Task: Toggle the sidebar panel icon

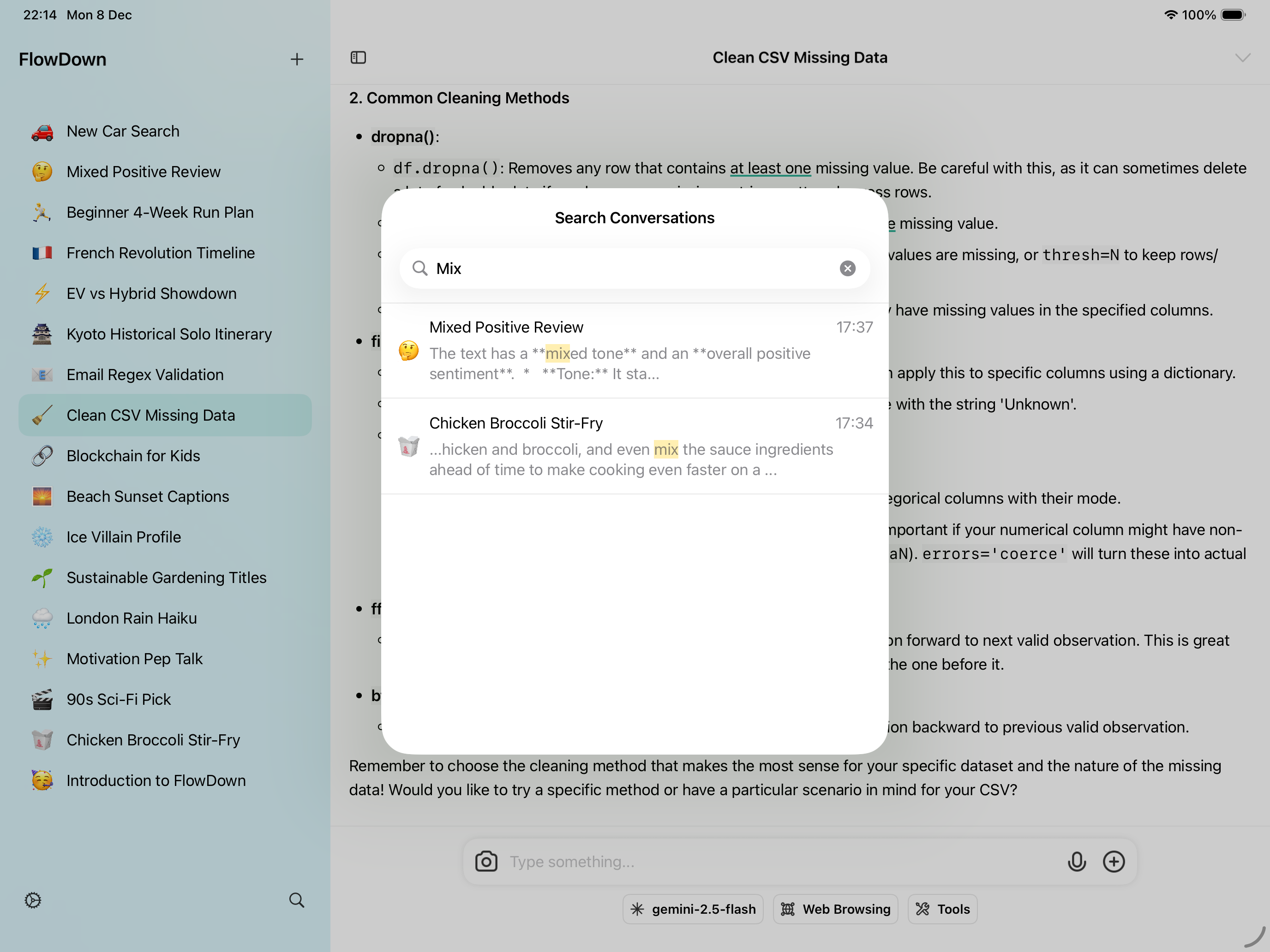Action: 358,57
